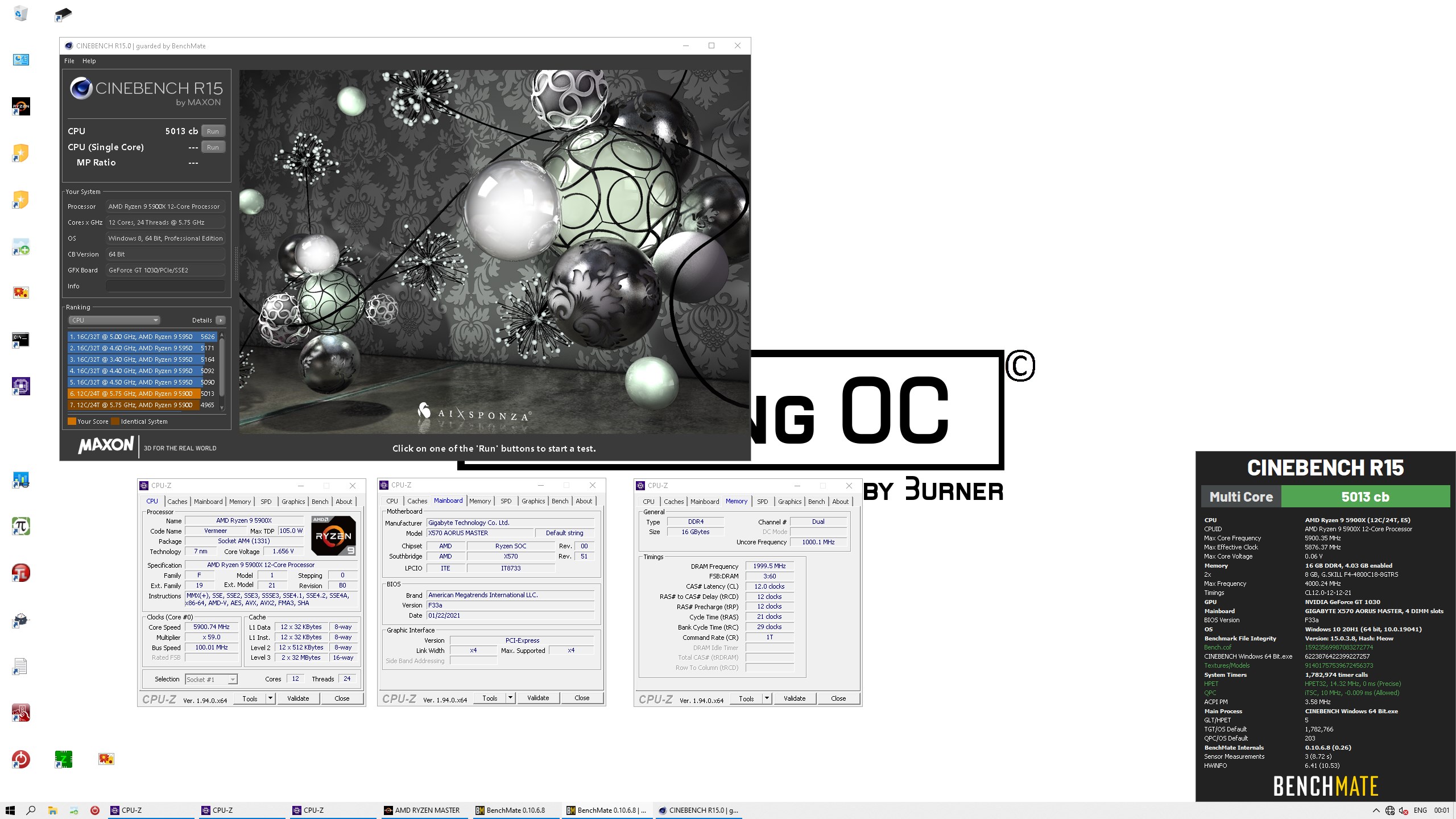Click the muted speaker icon in system tray
Screen dimensions: 1456x819
tap(1404, 810)
